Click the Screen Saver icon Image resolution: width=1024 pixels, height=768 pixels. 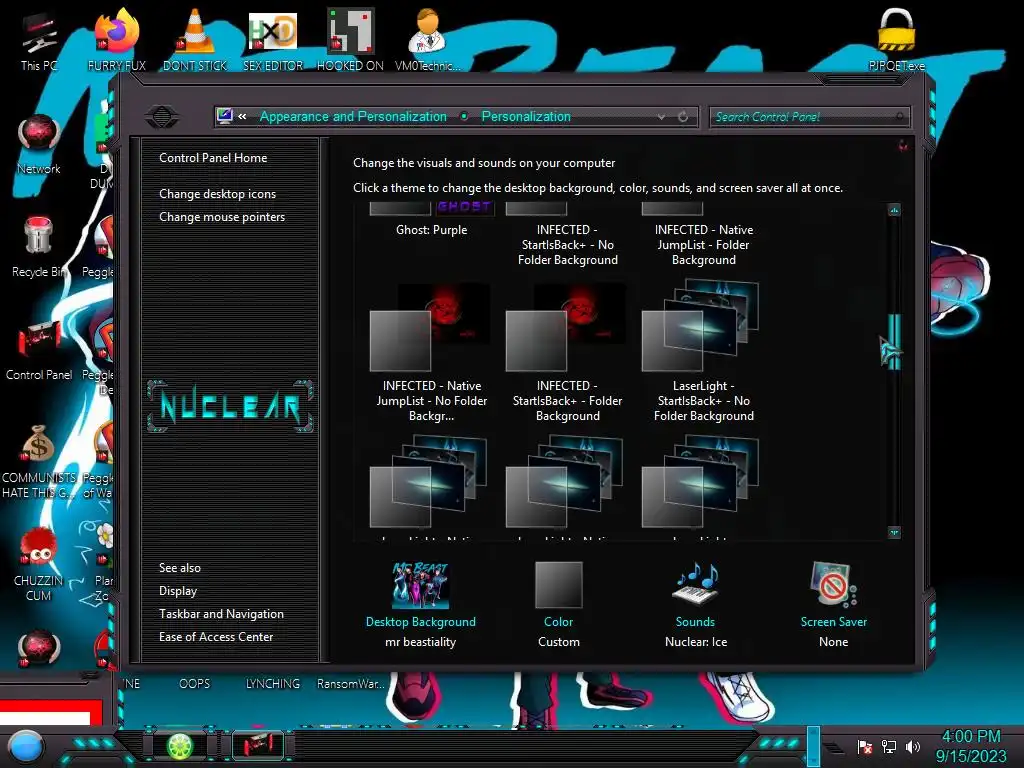point(833,584)
